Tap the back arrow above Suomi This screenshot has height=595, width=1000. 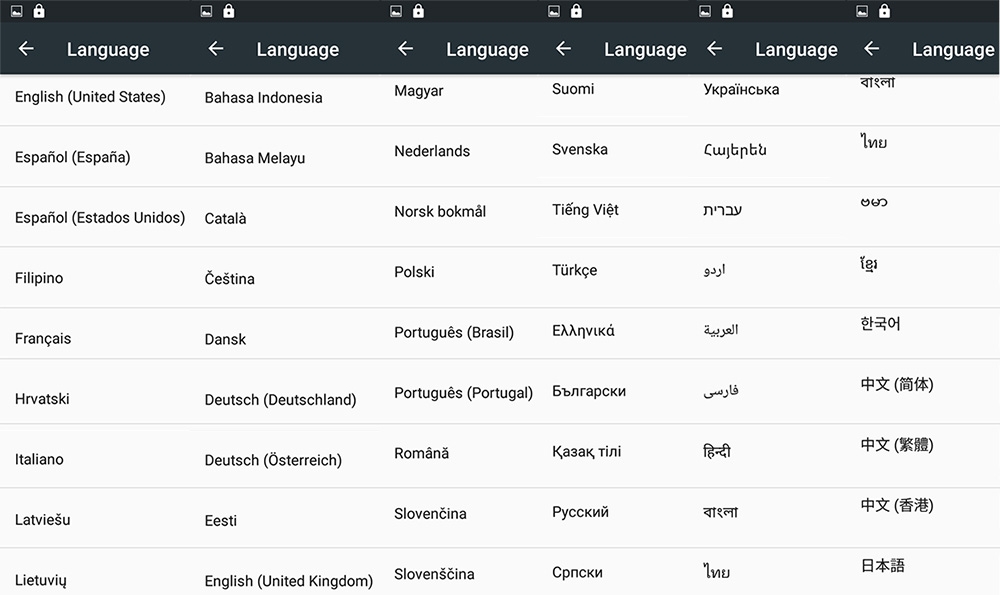[563, 49]
